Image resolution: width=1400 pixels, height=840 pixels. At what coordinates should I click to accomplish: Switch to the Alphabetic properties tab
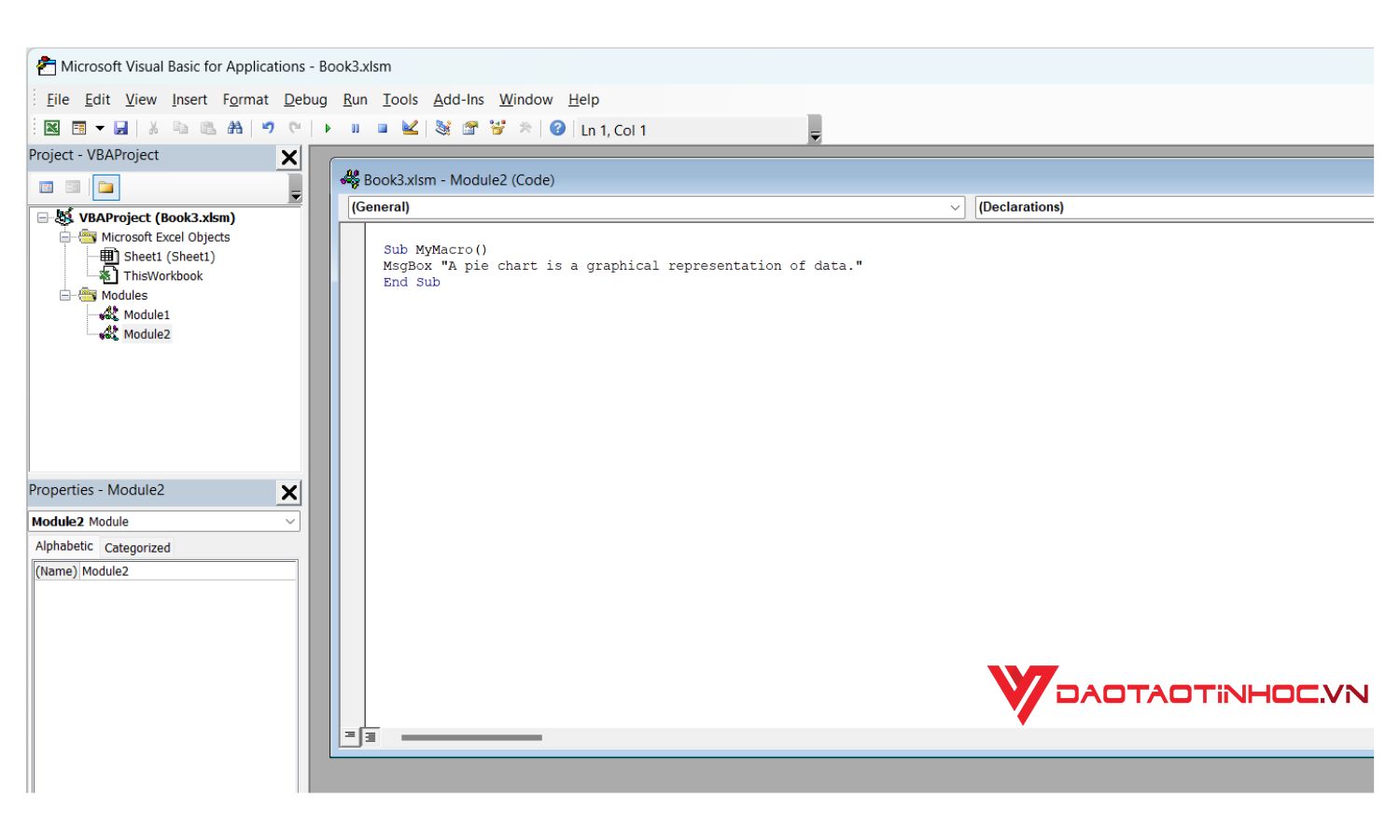click(64, 546)
